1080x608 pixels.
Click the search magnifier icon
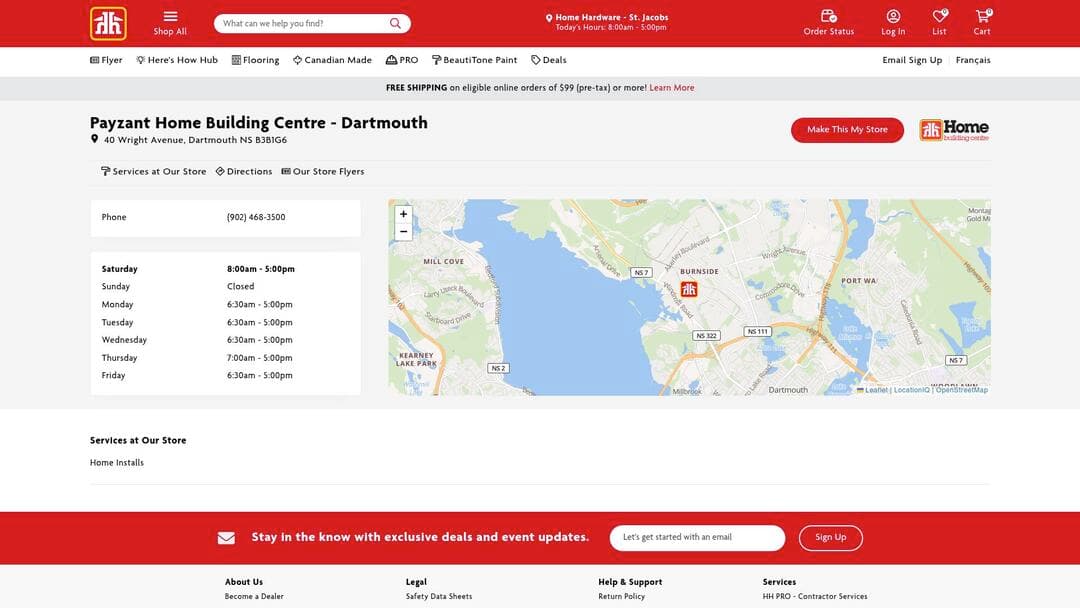(393, 21)
